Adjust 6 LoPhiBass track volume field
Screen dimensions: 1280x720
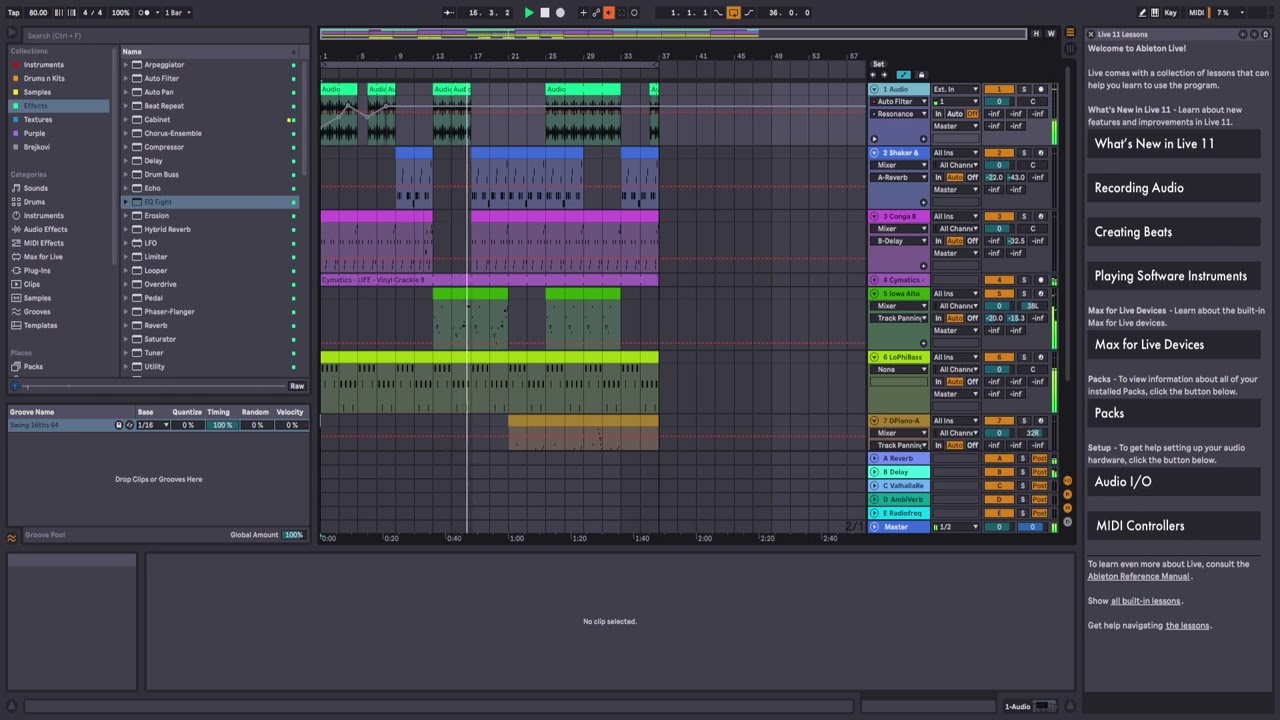tap(999, 370)
